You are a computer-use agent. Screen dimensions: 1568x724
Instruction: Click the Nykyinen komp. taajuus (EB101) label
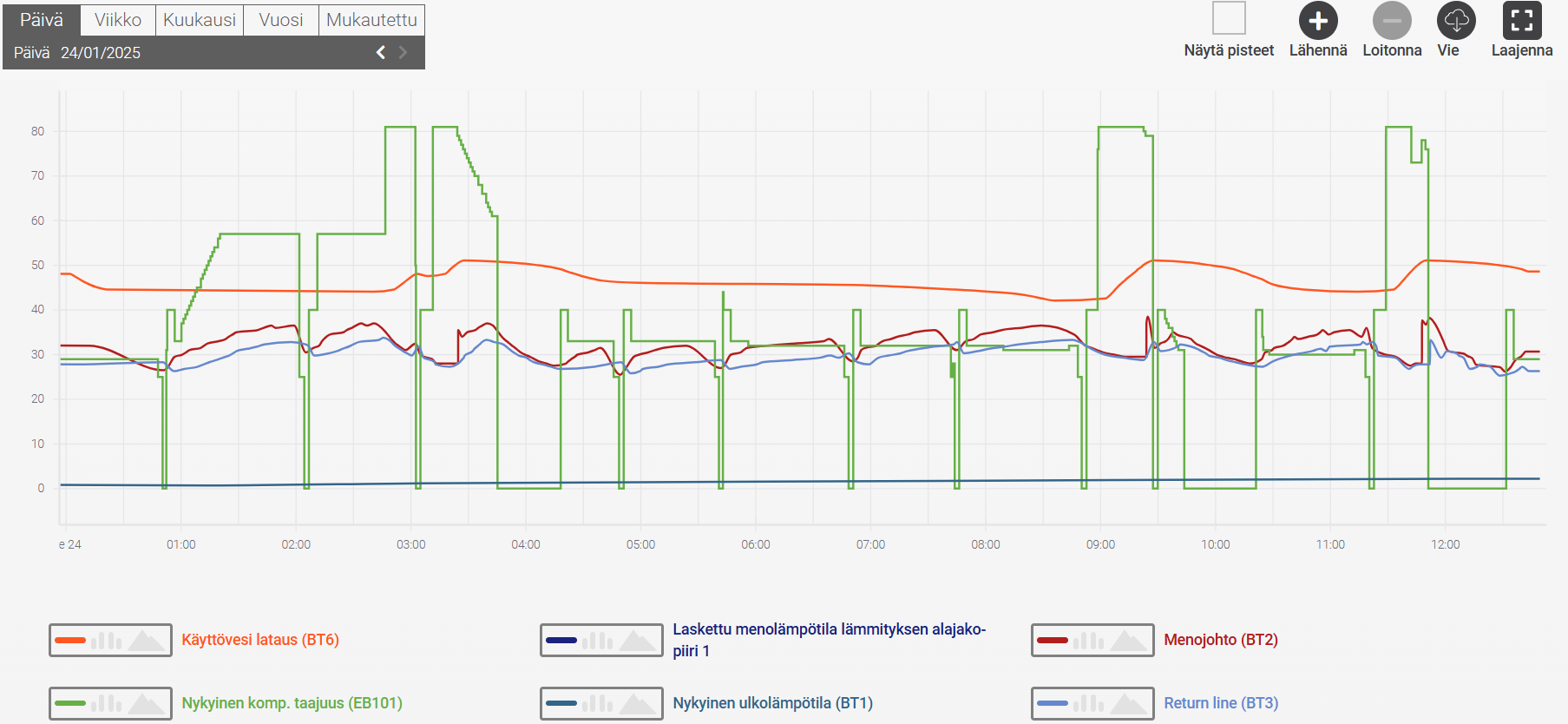pos(292,703)
